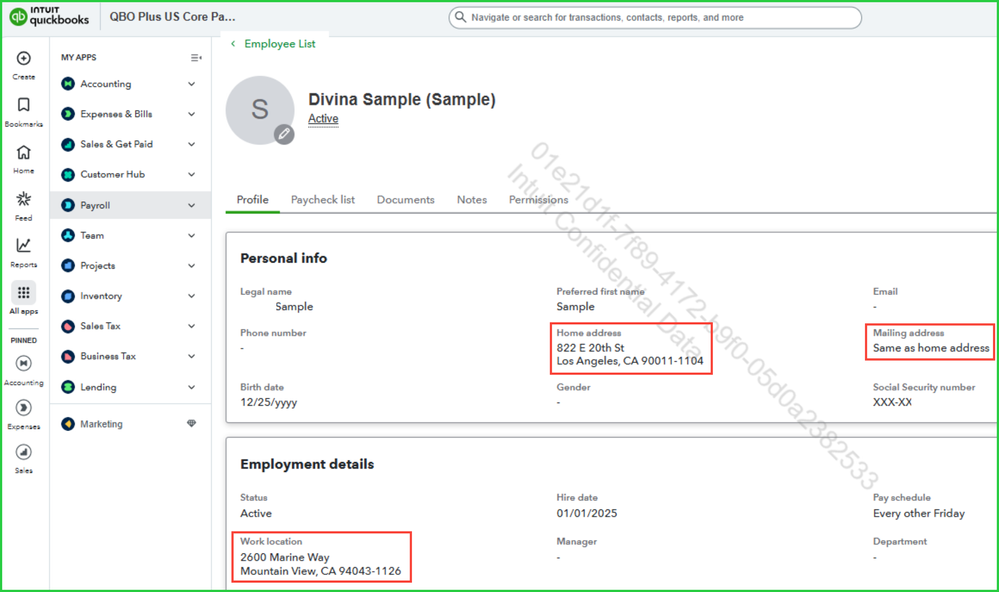This screenshot has width=999, height=592.
Task: Open pinned Accounting icon in rail
Action: pos(24,363)
